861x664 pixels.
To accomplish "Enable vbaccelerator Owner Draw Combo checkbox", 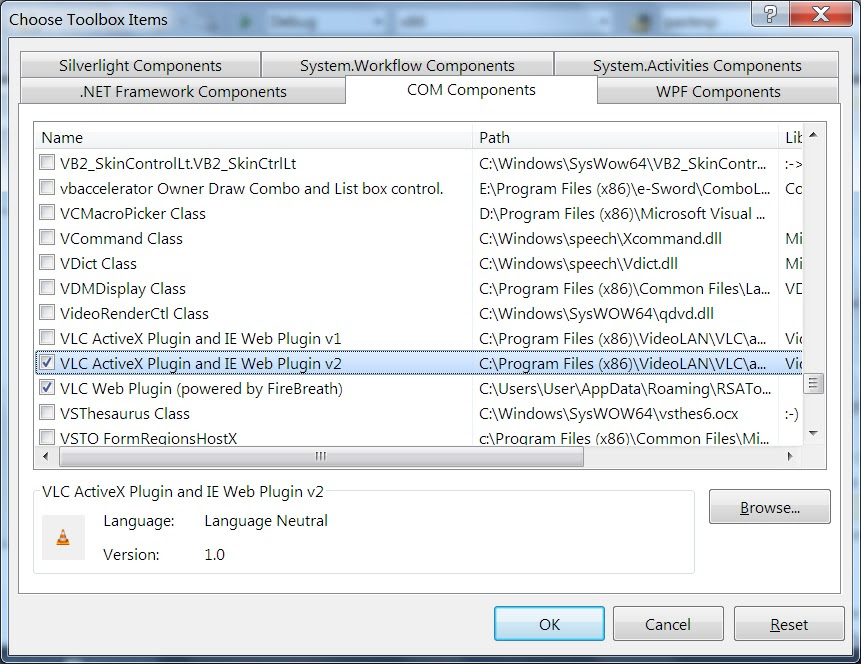I will tap(47, 187).
